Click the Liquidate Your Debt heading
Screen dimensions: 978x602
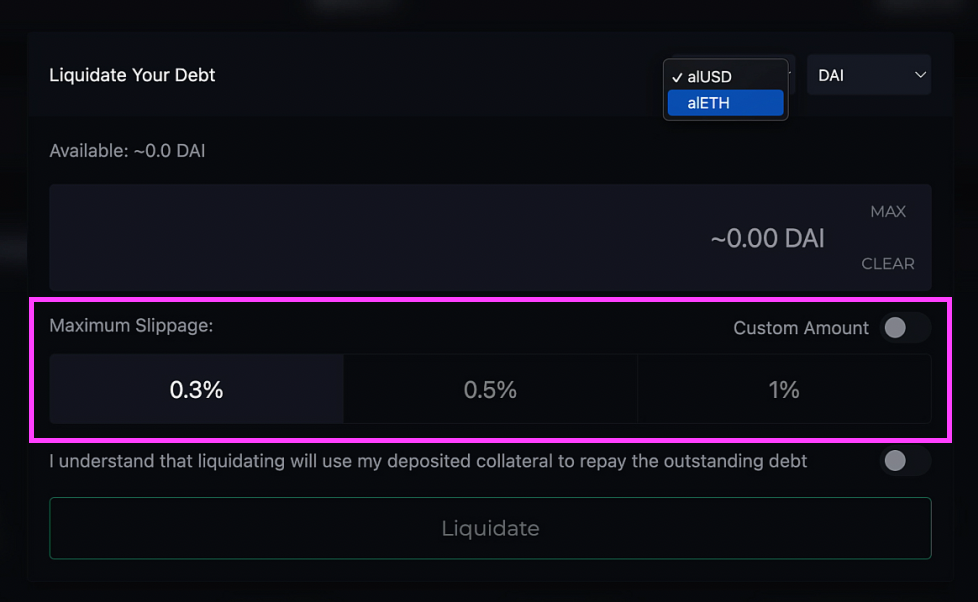[x=132, y=75]
